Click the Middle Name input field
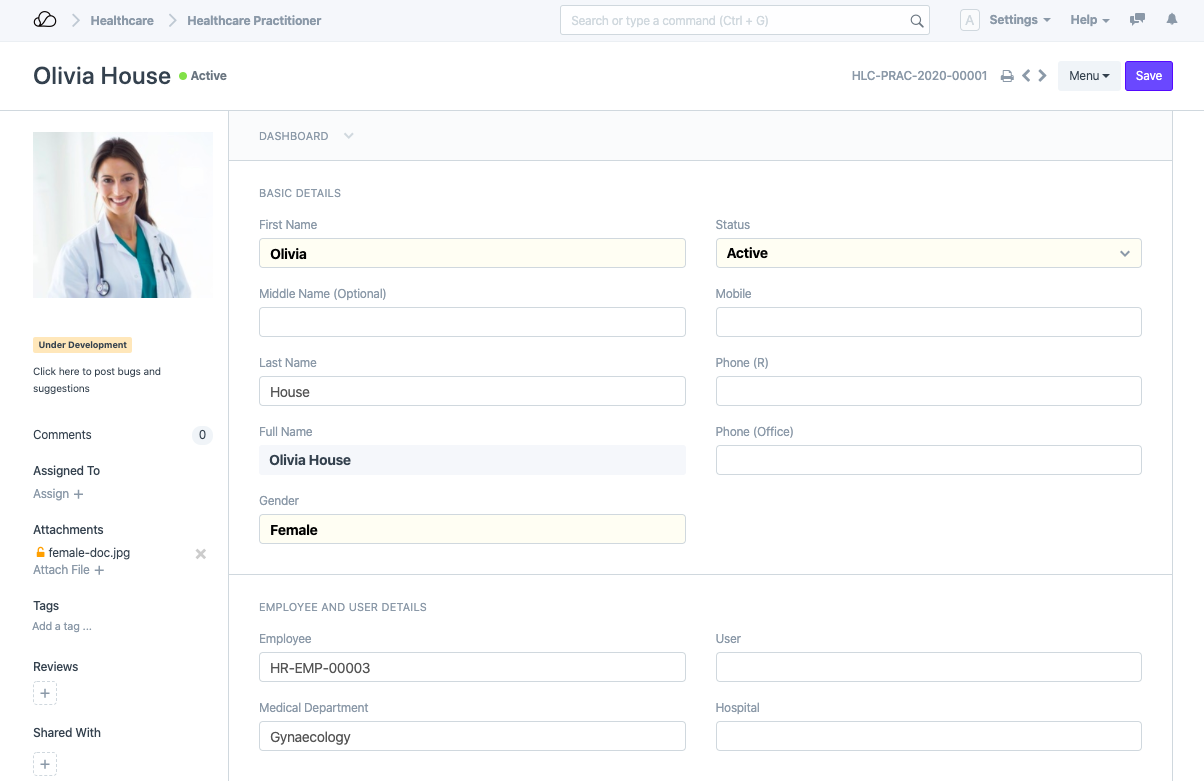 tap(472, 322)
